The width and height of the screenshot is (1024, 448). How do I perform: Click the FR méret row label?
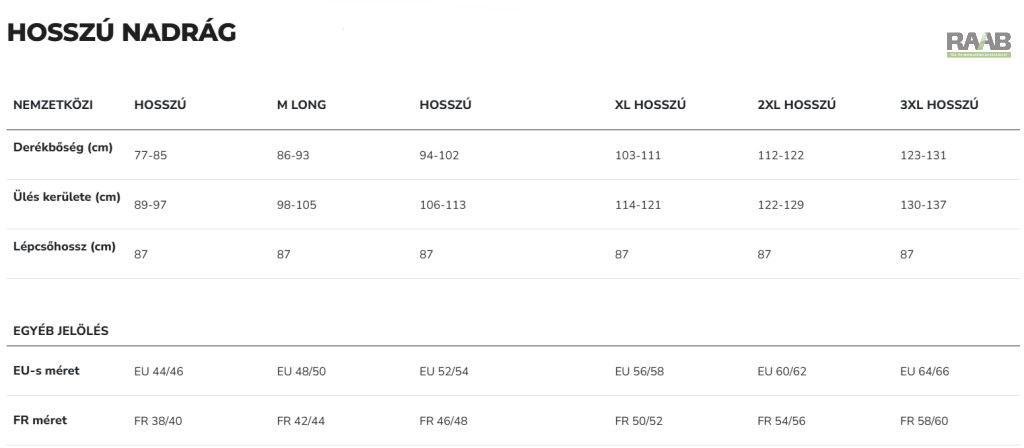click(40, 420)
